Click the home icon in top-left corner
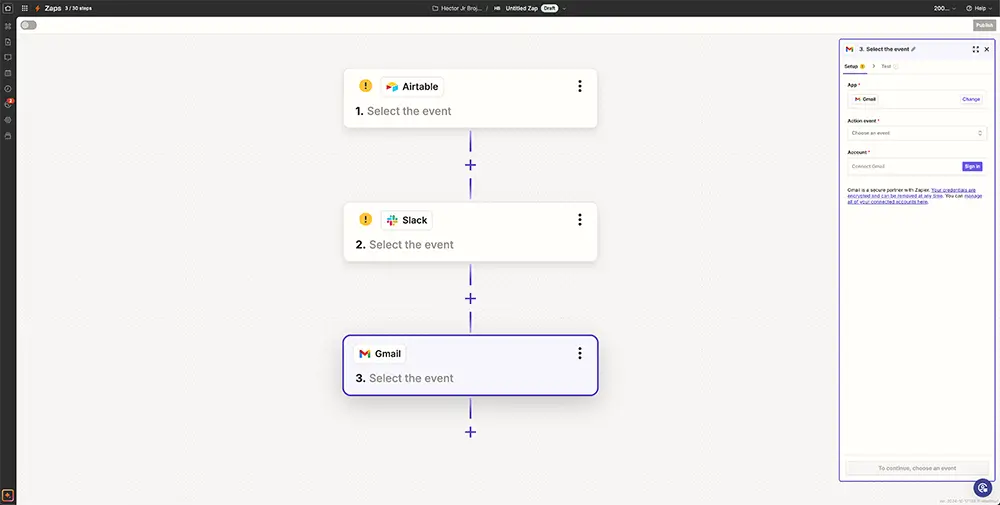1000x505 pixels. pos(8,8)
